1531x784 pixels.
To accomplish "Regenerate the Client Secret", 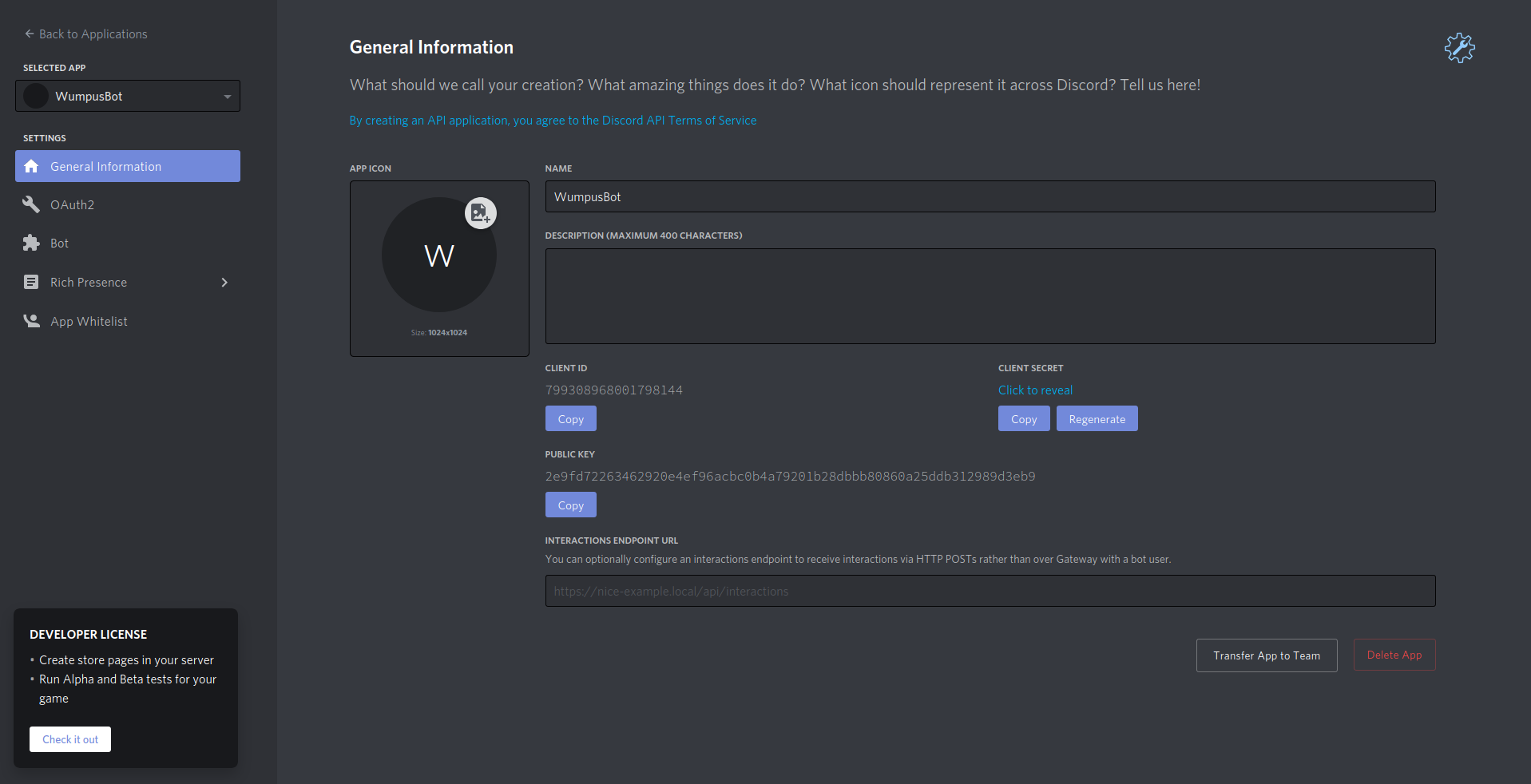I will pos(1097,418).
